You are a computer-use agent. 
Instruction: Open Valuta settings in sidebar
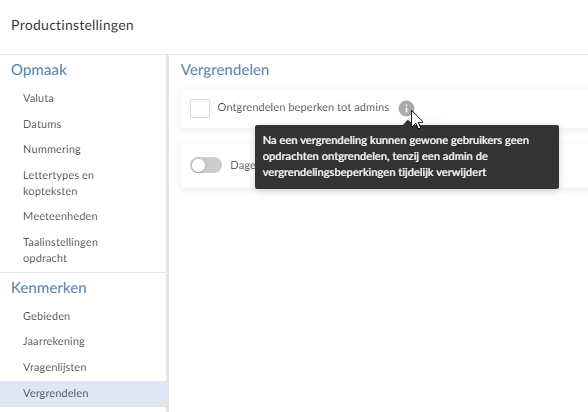click(38, 98)
